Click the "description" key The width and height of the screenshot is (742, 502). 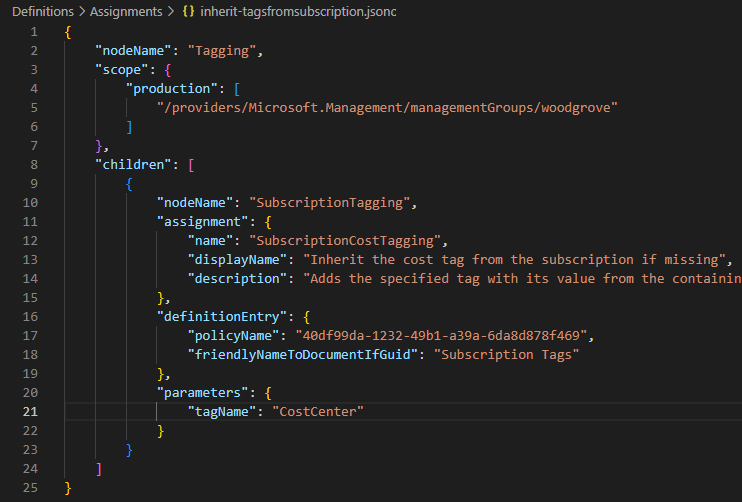tap(237, 278)
